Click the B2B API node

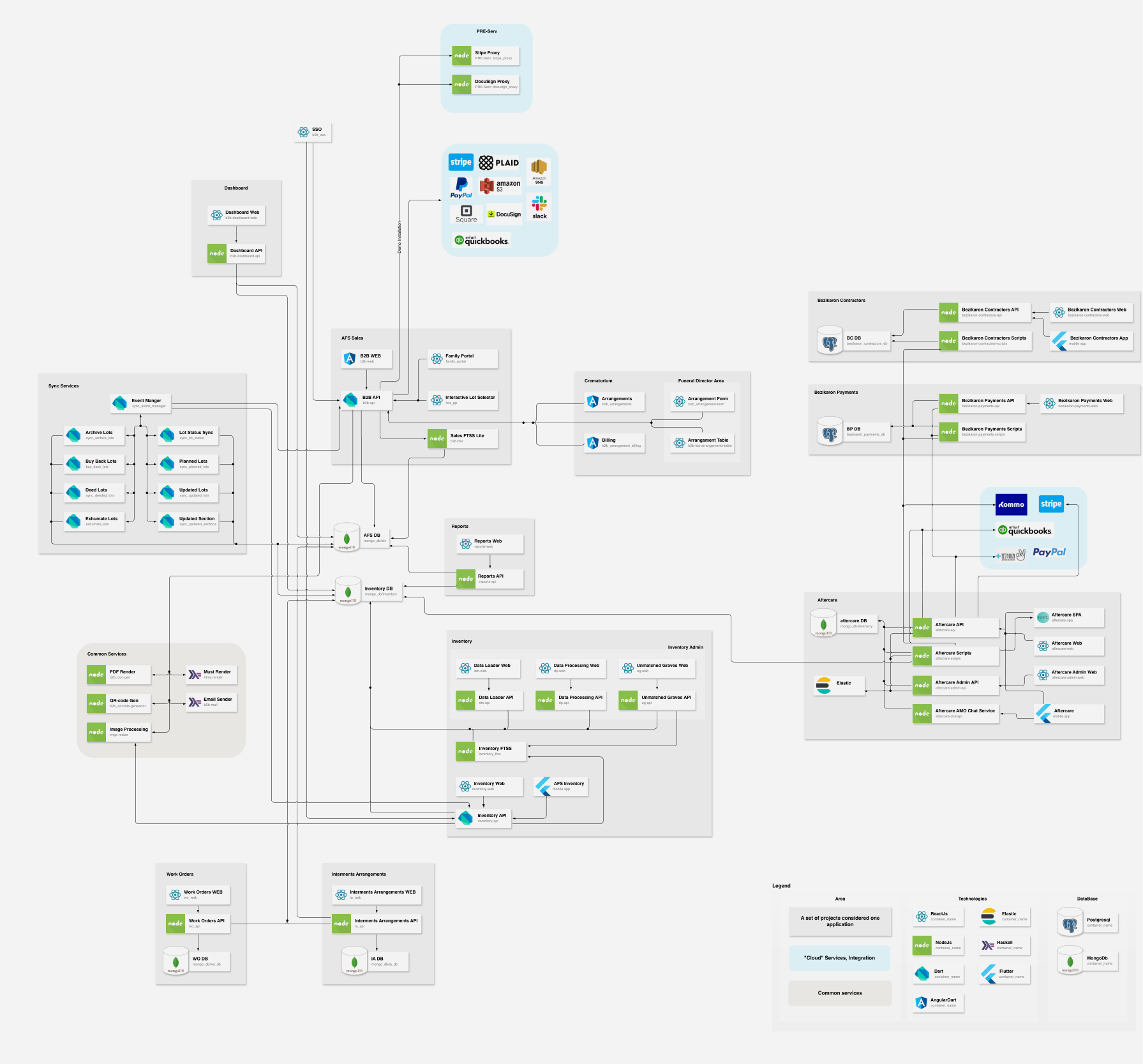pyautogui.click(x=366, y=400)
